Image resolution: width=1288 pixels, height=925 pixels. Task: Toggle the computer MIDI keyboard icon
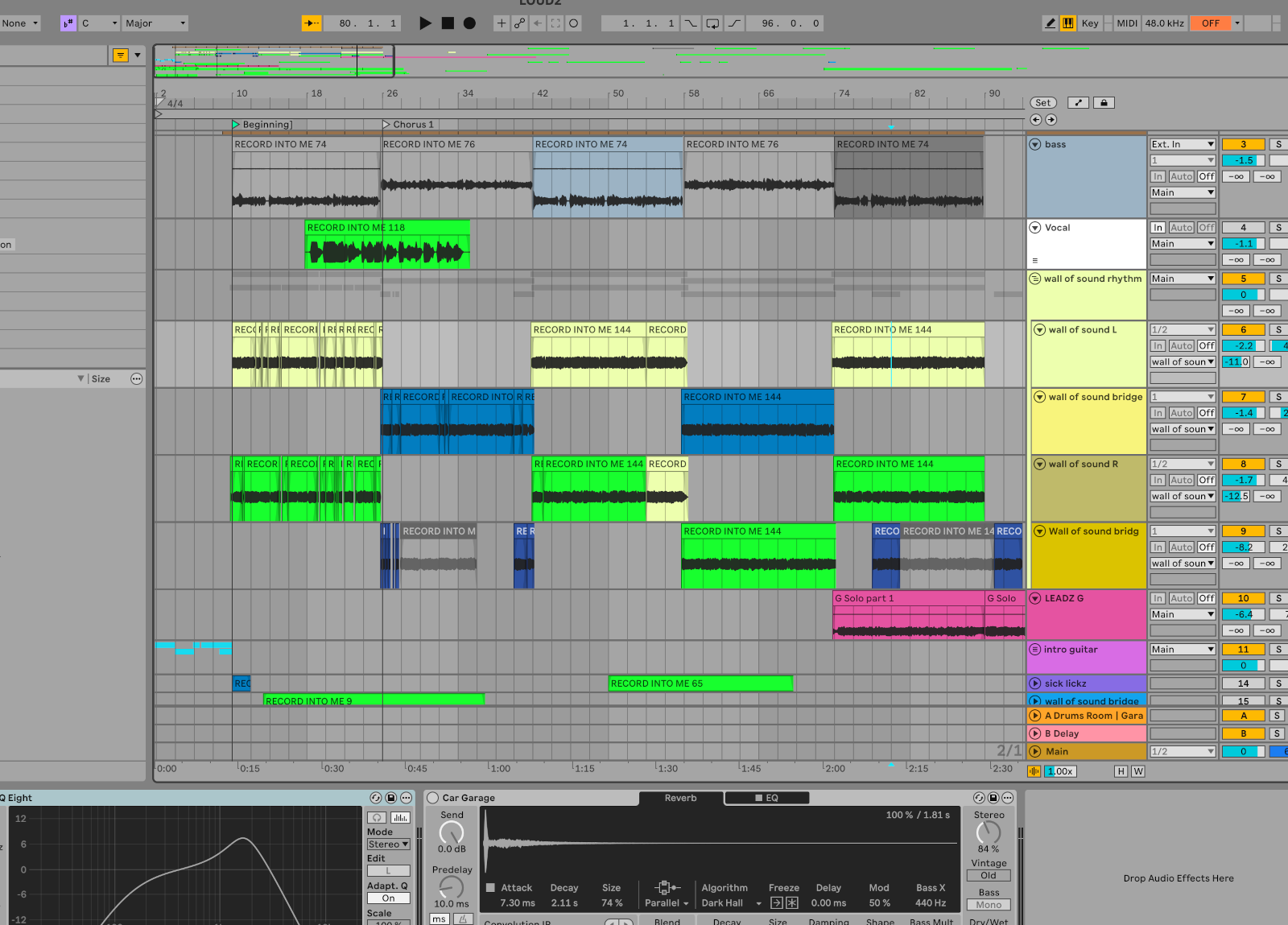(x=1068, y=23)
